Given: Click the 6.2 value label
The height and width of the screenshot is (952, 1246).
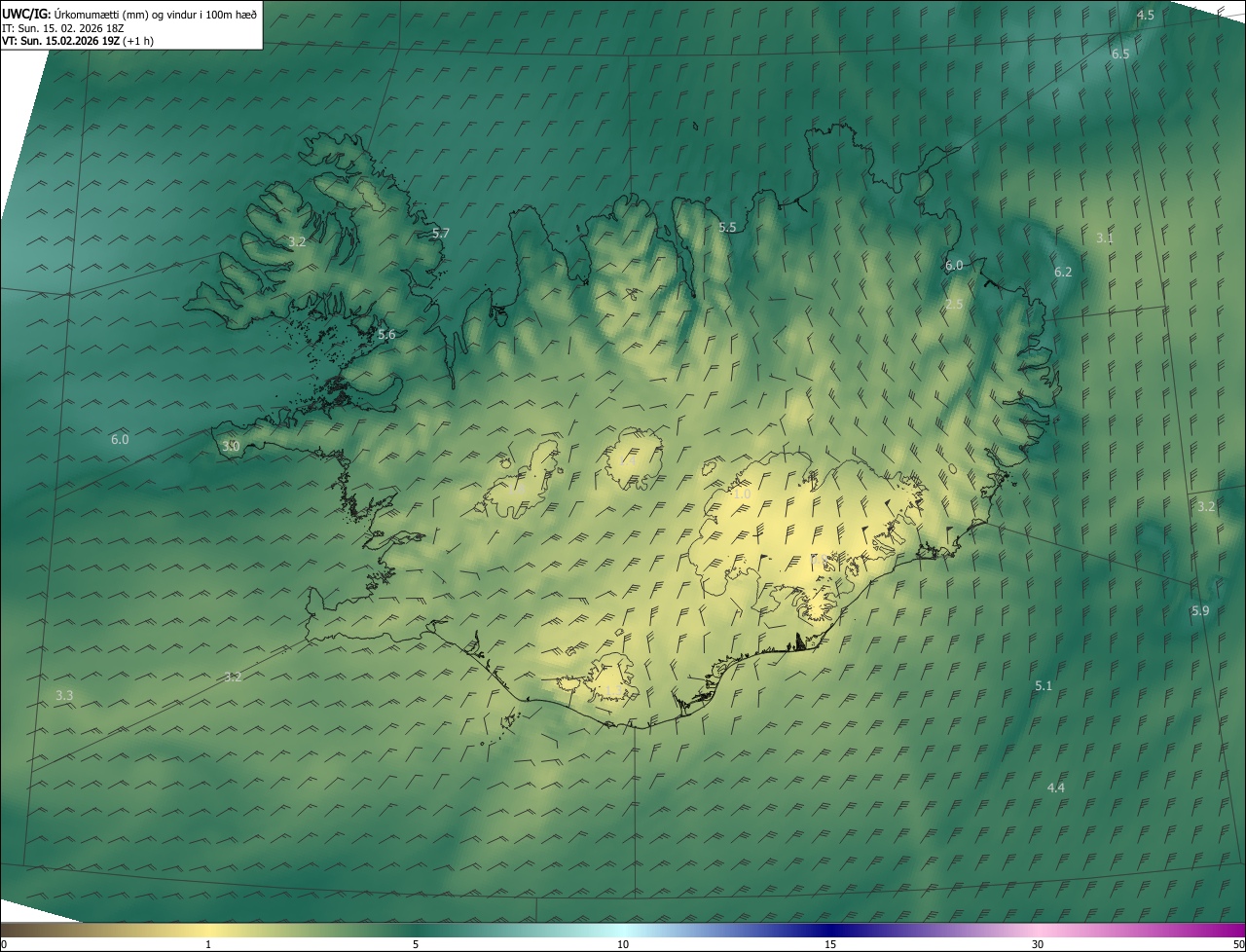Looking at the screenshot, I should (1063, 272).
